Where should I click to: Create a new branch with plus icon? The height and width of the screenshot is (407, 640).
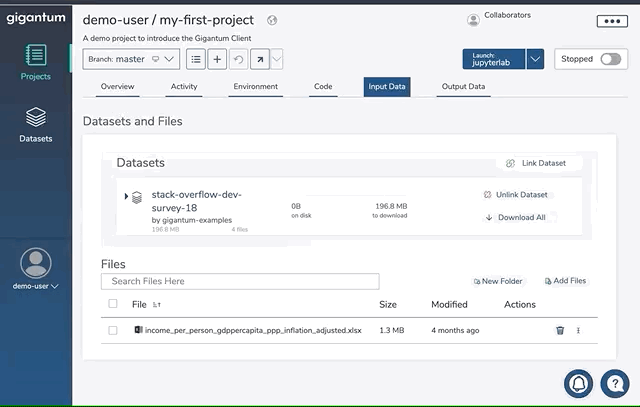click(x=217, y=59)
